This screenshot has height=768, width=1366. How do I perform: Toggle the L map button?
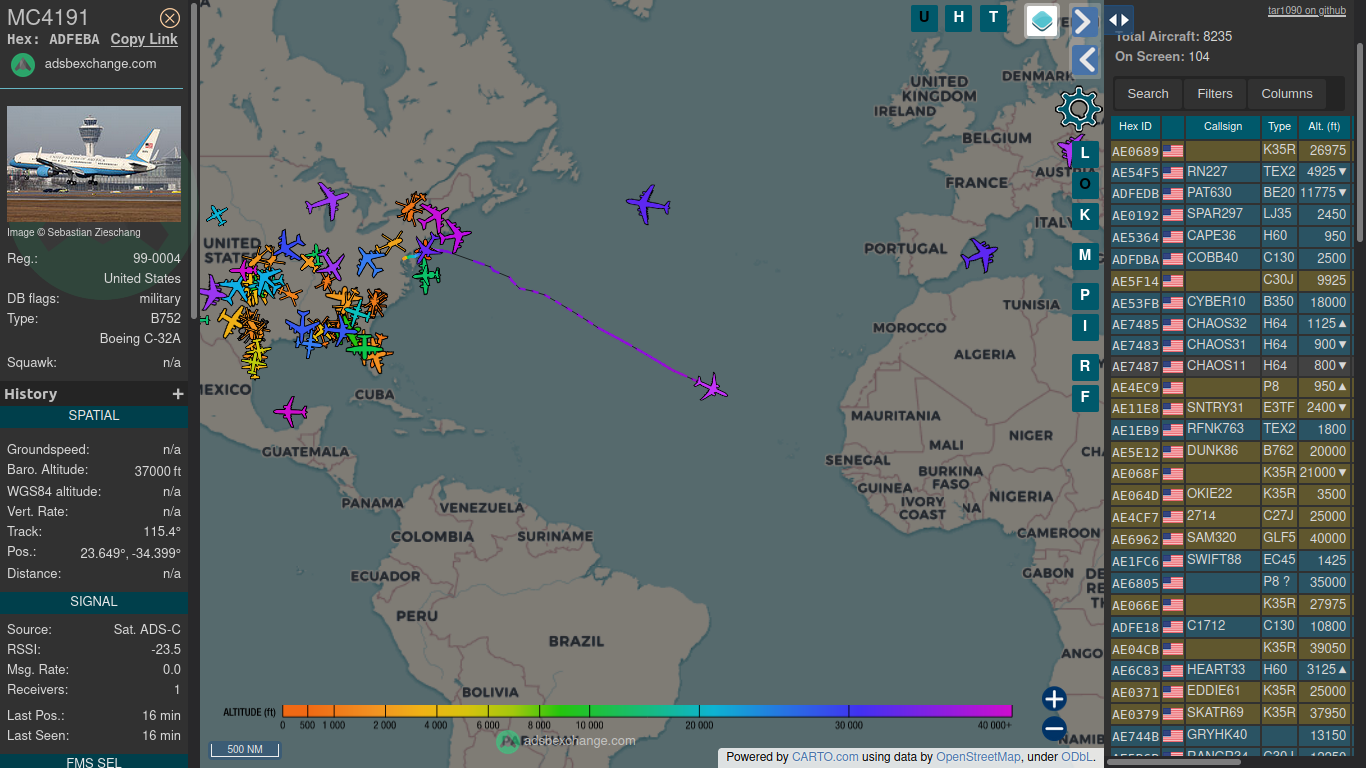[1085, 154]
